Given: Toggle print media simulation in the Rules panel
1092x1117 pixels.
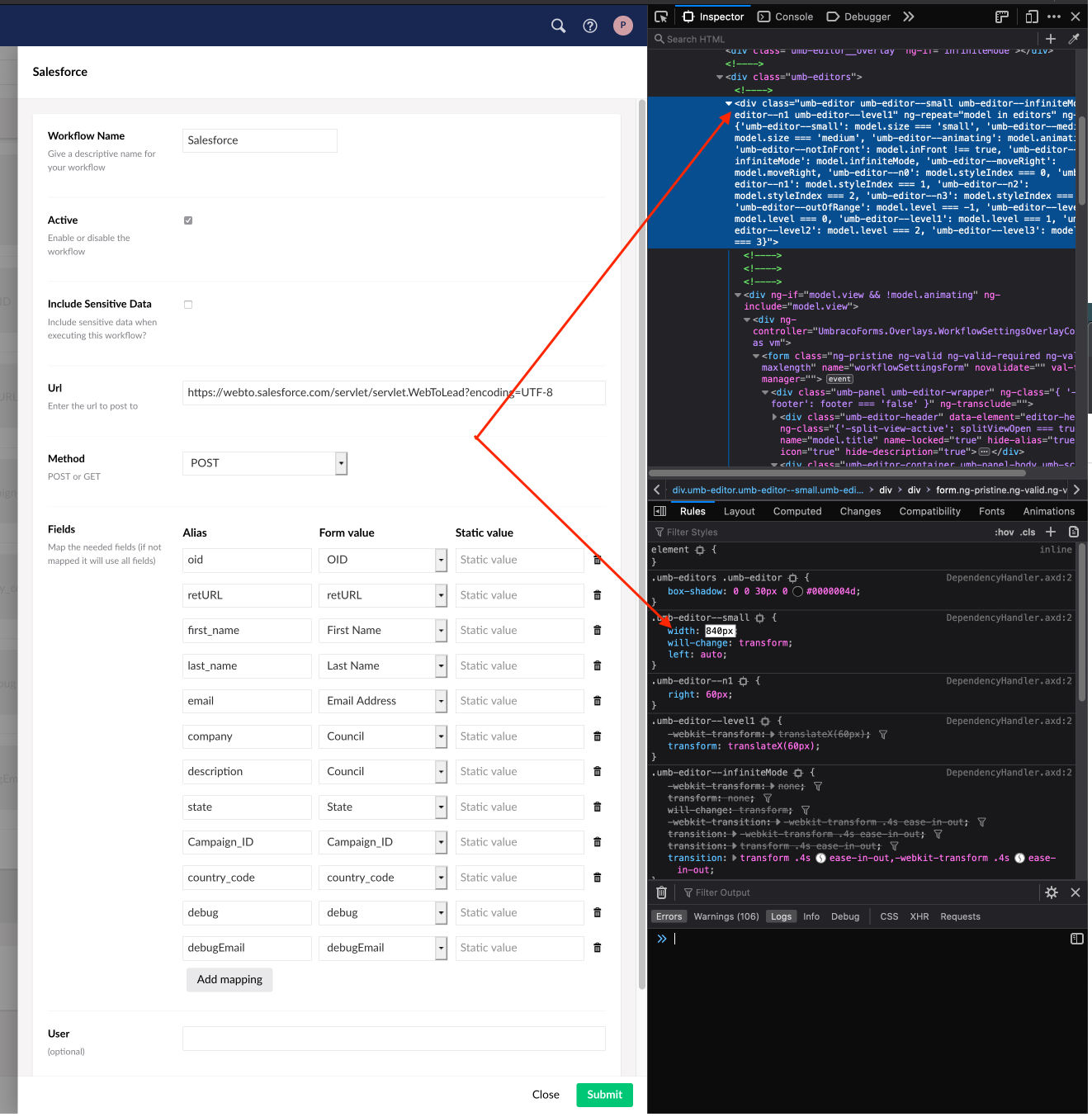Looking at the screenshot, I should click(1074, 532).
